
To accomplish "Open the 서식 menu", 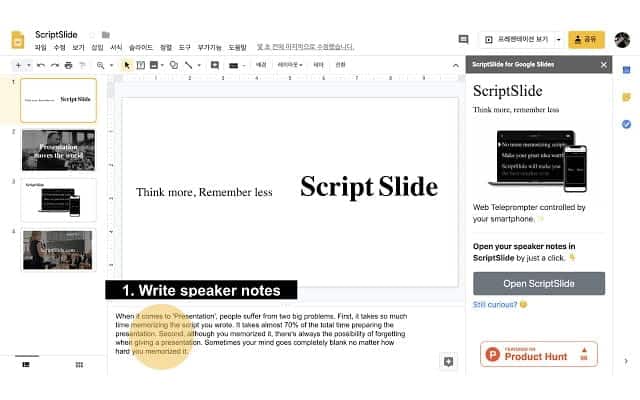I will point(116,47).
